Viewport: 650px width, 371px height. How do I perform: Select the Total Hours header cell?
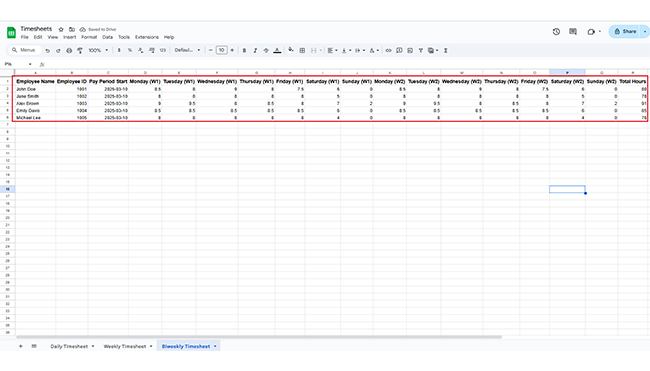tap(633, 82)
